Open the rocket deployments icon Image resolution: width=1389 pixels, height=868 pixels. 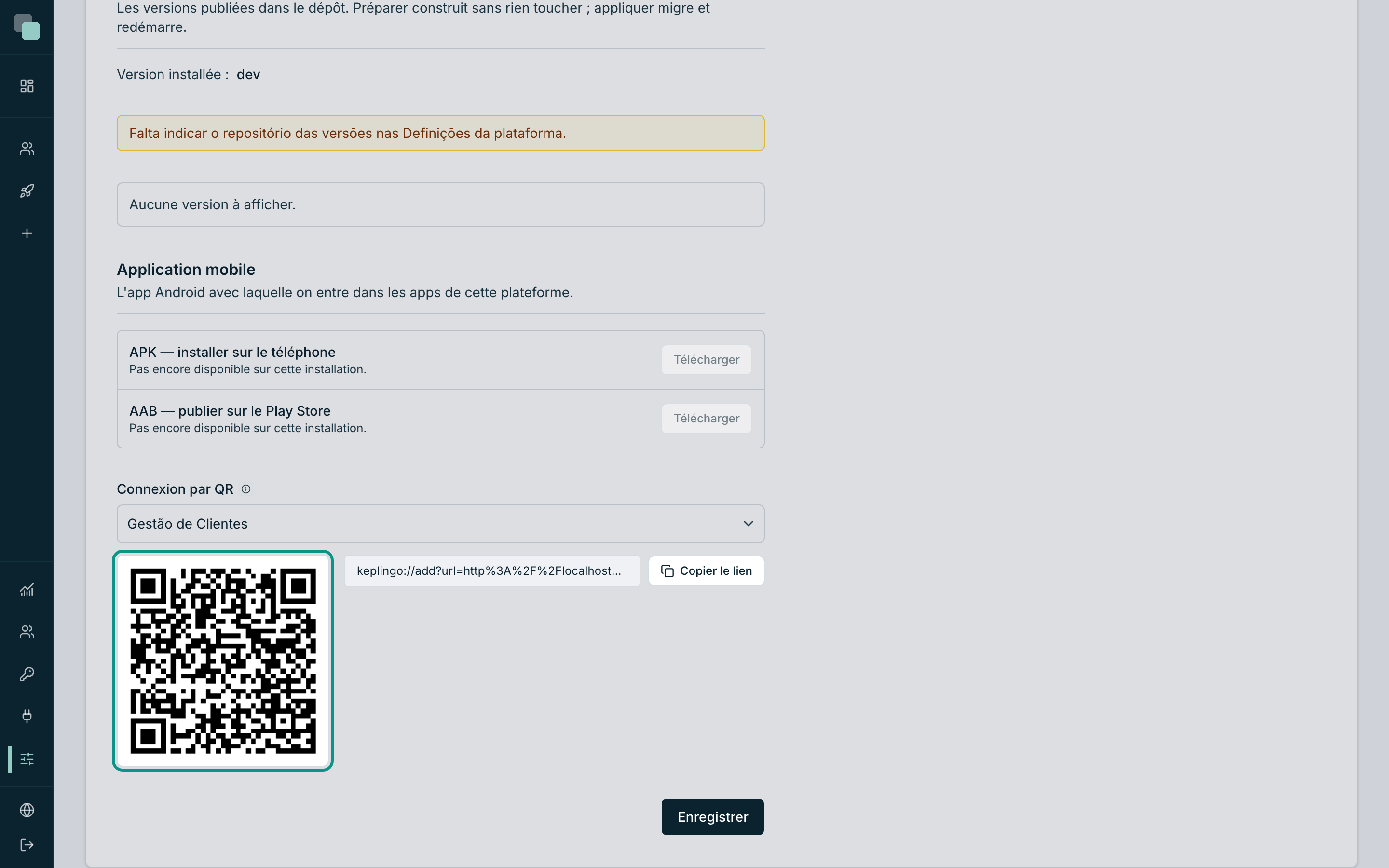27,191
